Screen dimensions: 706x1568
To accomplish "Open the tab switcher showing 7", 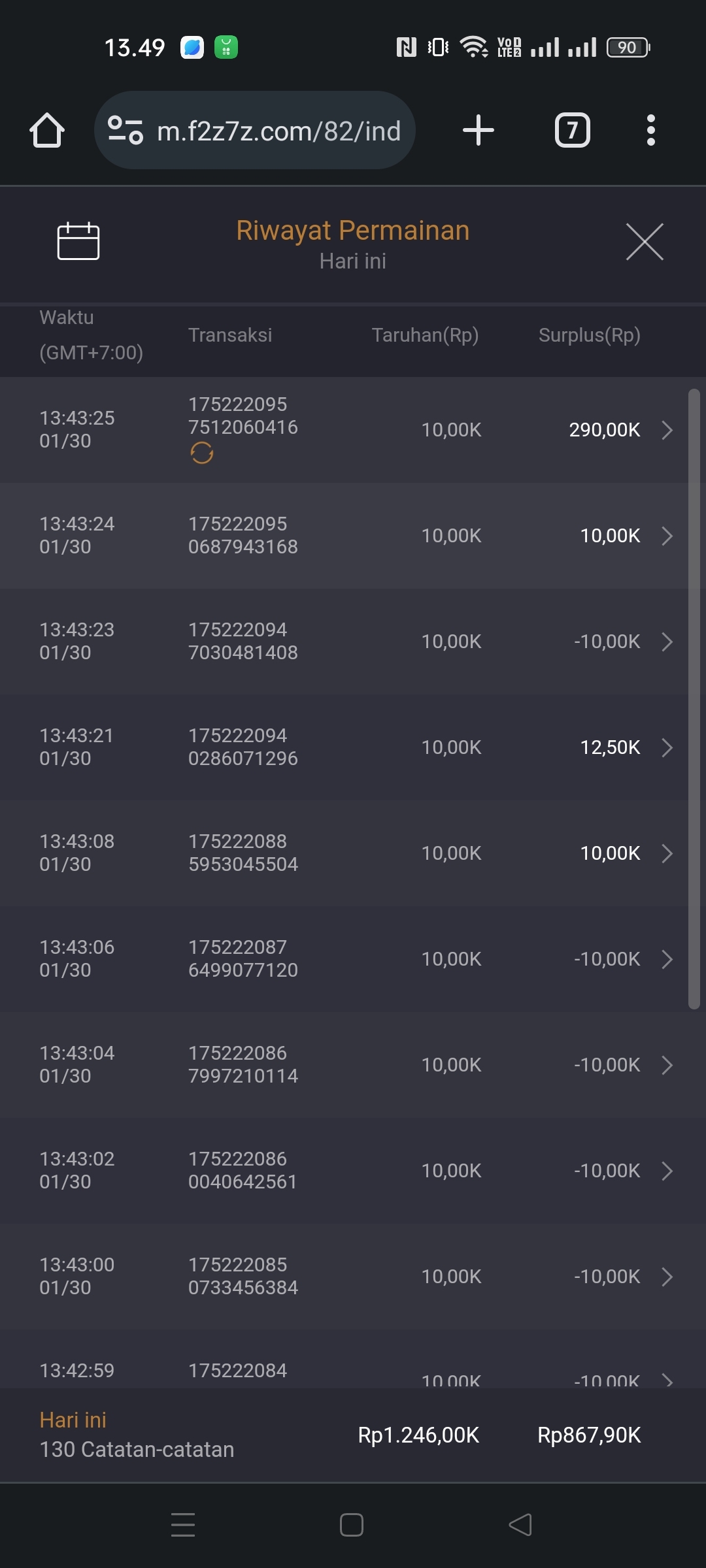I will coord(572,130).
